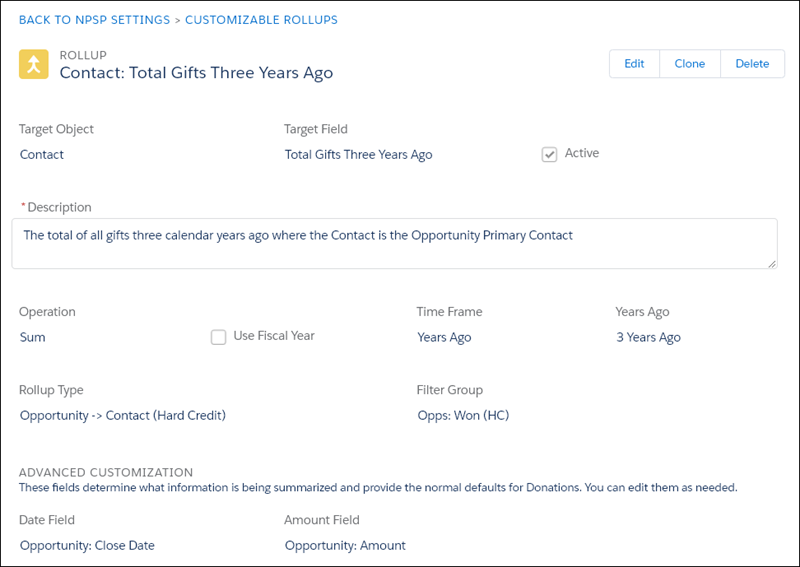Click the page title Contact: Total Gifts Three Years Ago
Image resolution: width=800 pixels, height=567 pixels.
tap(196, 73)
